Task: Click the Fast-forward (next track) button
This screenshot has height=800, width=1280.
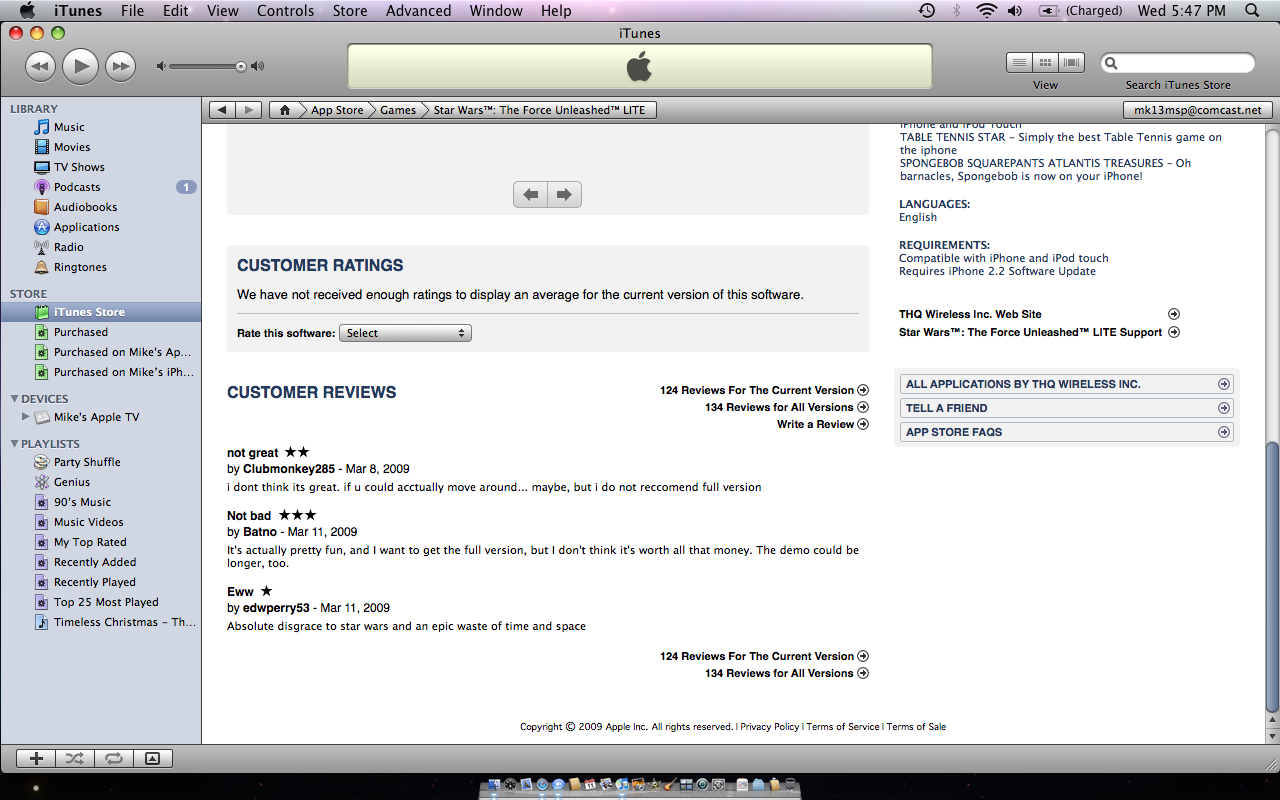Action: tap(120, 67)
